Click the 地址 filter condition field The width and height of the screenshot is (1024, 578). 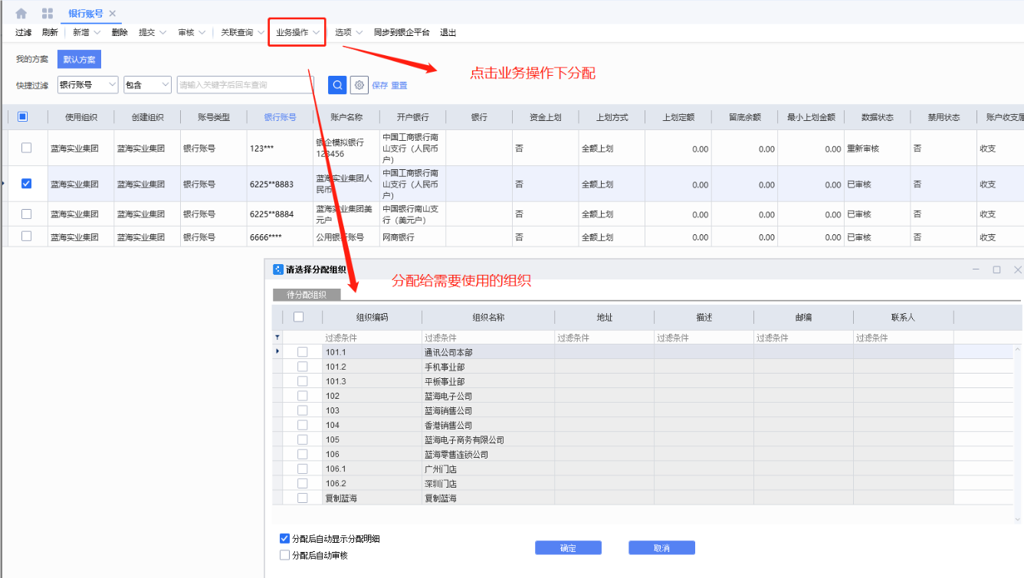coord(605,338)
